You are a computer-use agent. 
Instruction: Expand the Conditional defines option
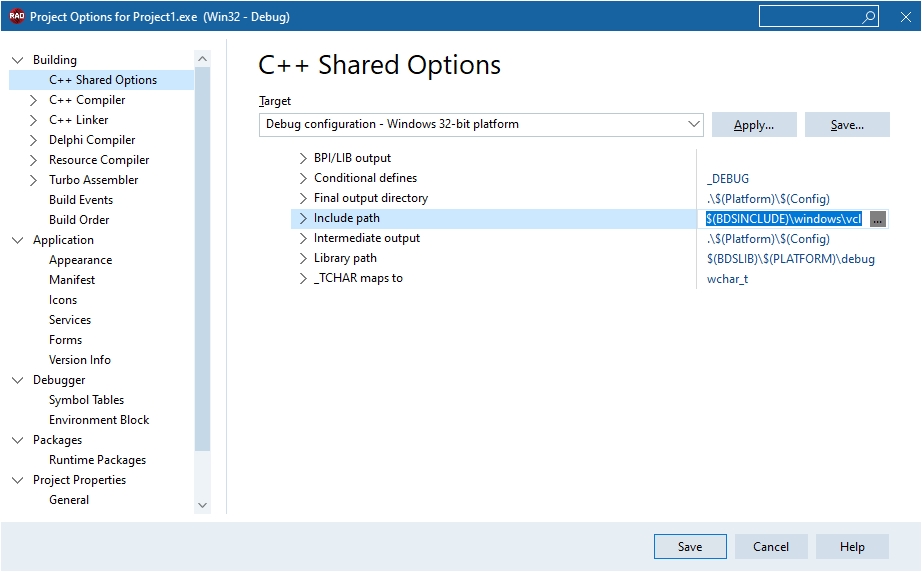(x=303, y=178)
